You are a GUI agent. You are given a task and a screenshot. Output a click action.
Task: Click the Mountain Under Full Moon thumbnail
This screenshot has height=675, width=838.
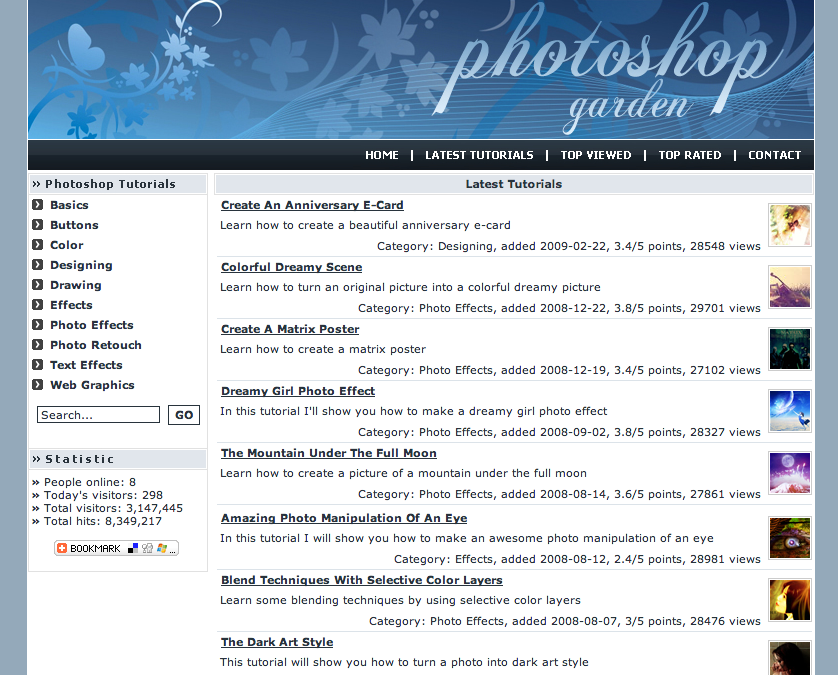coord(790,474)
